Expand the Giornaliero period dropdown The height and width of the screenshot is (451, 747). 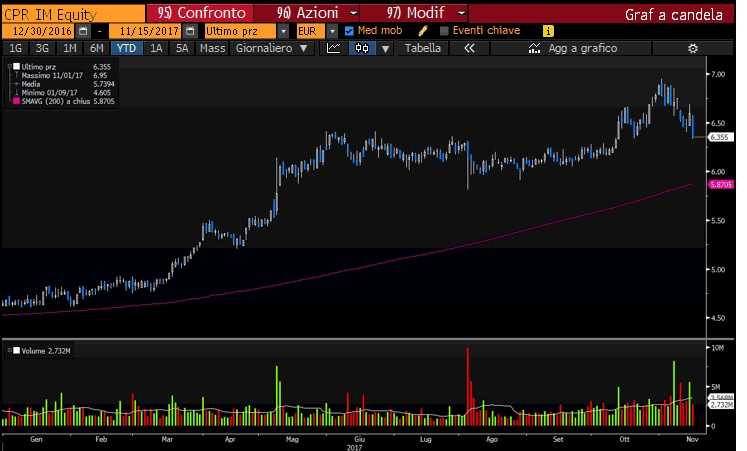pos(303,48)
